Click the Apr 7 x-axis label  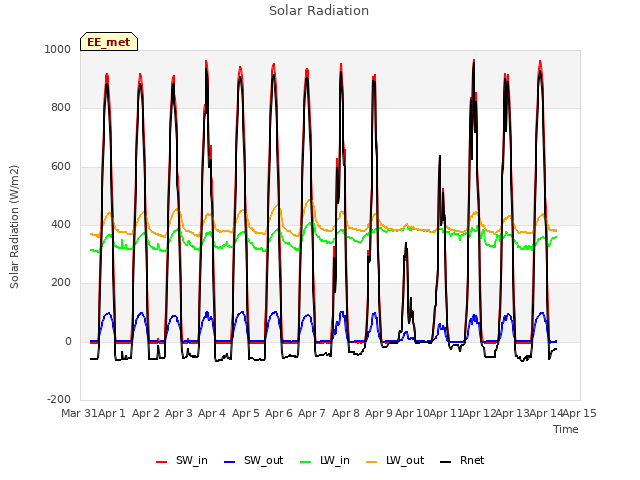312,413
